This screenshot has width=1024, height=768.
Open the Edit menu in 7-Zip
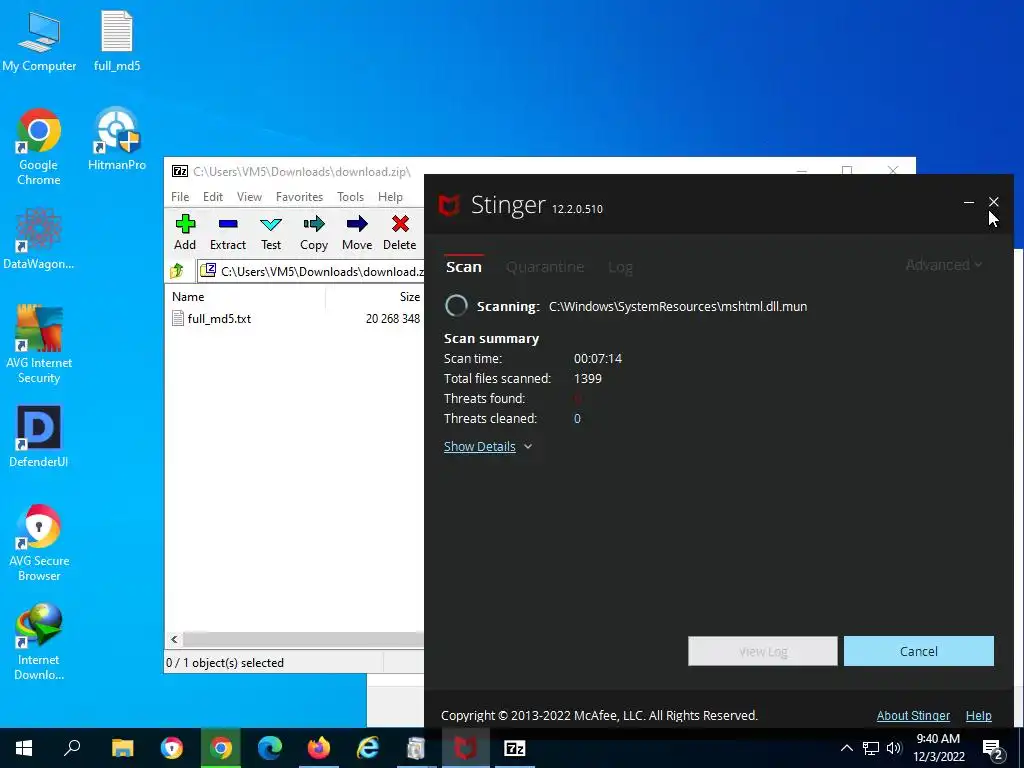coord(213,197)
